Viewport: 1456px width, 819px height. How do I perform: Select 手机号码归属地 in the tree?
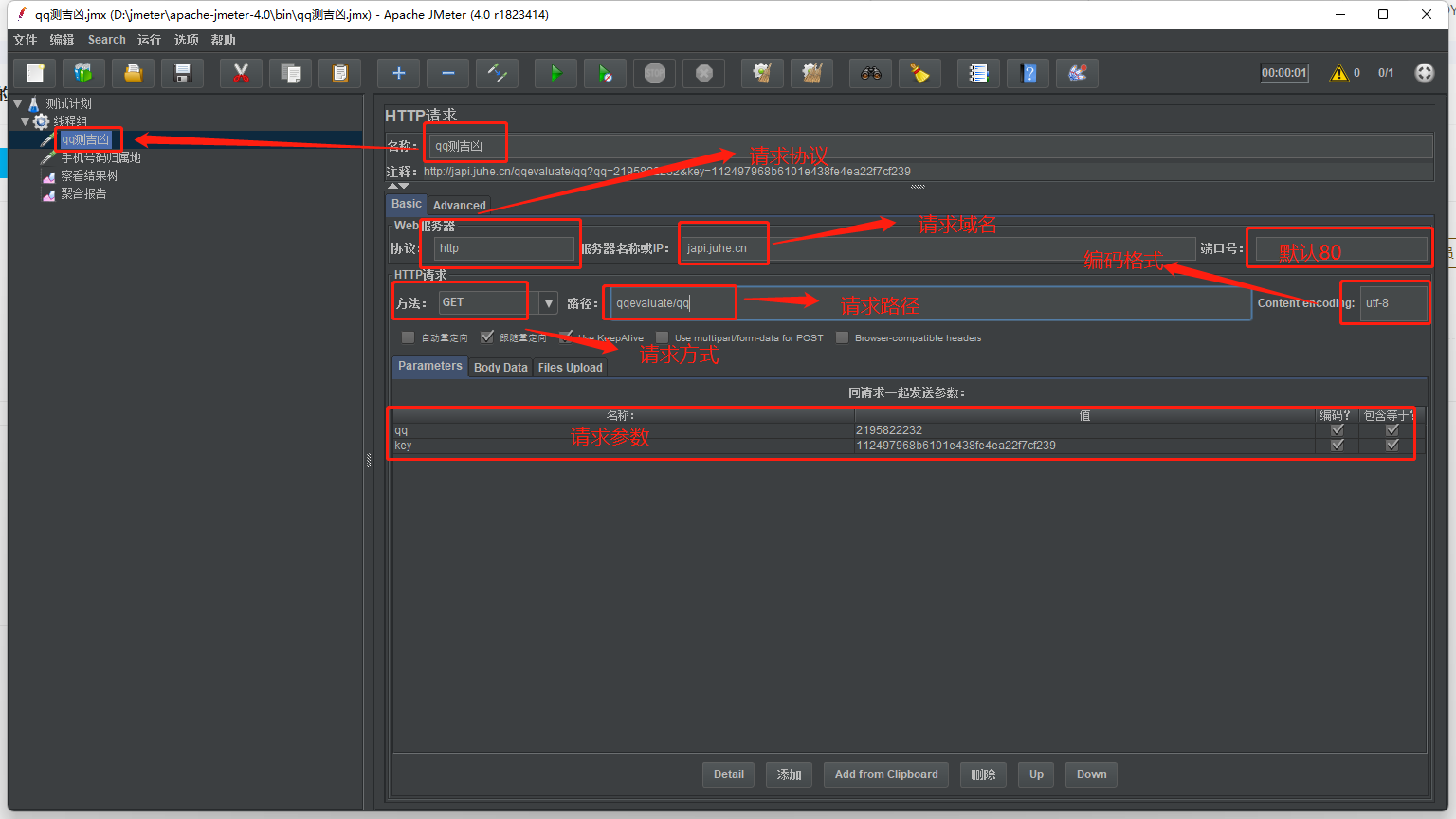pos(100,158)
